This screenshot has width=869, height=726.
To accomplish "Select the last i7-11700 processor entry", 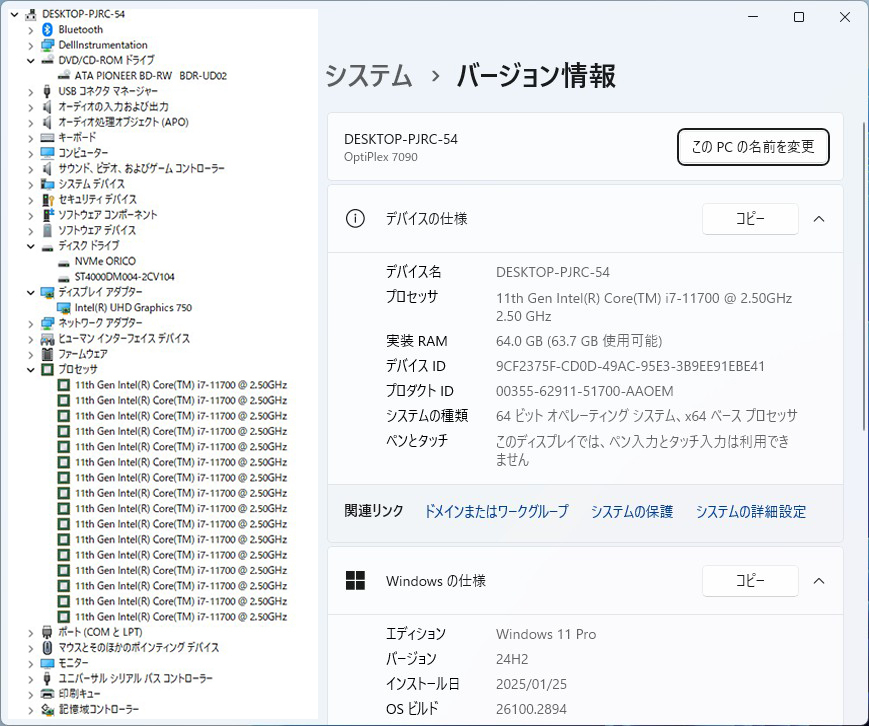I will (181, 617).
